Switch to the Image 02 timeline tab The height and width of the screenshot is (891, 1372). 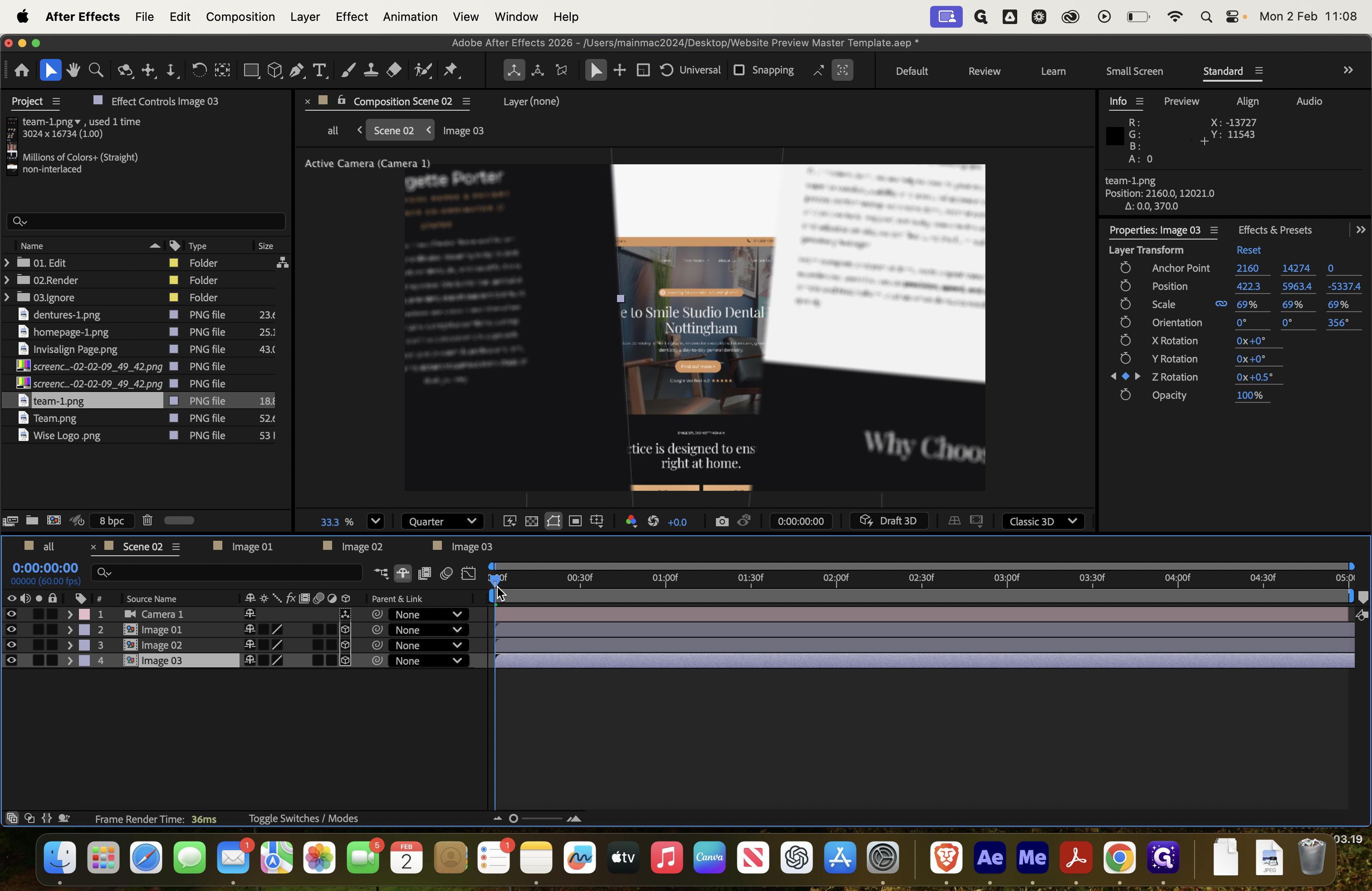coord(362,546)
